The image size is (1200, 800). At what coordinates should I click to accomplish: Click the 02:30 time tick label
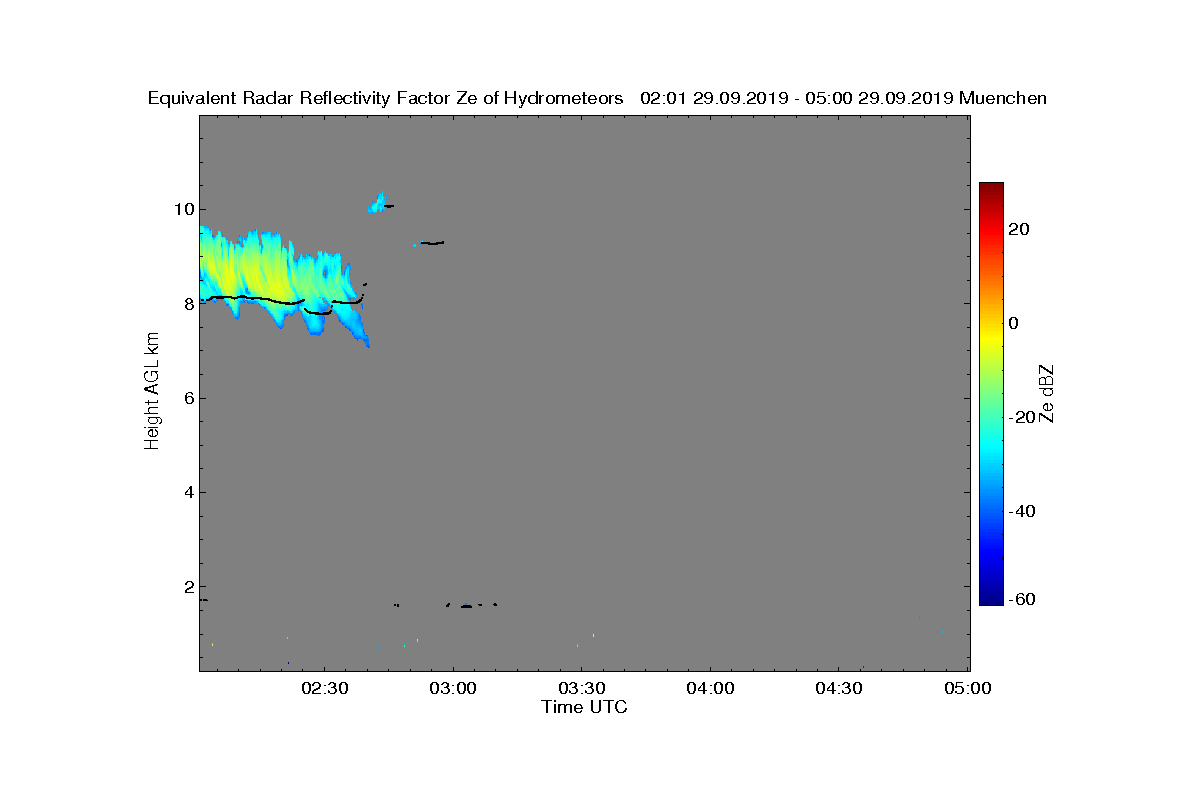(x=323, y=688)
